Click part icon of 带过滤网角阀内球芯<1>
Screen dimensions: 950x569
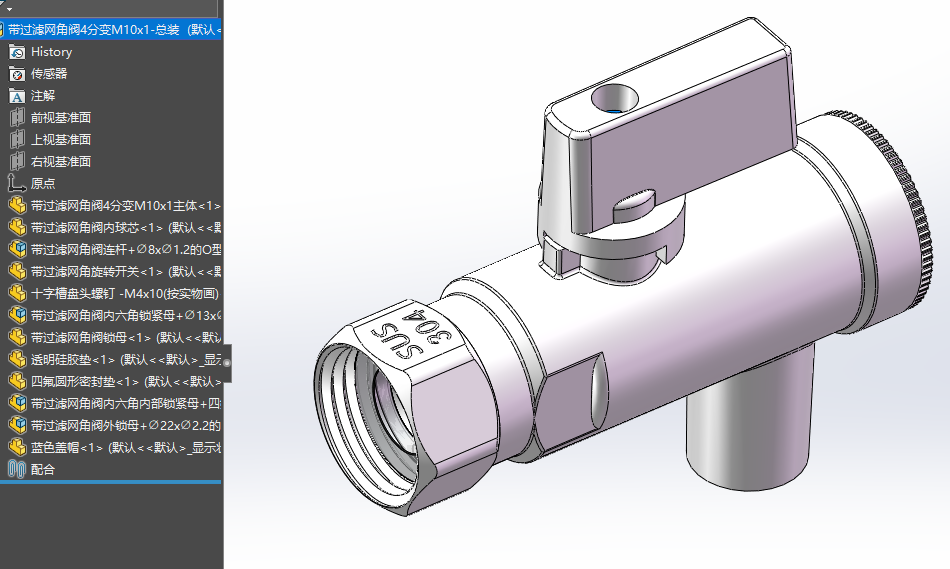coord(18,227)
